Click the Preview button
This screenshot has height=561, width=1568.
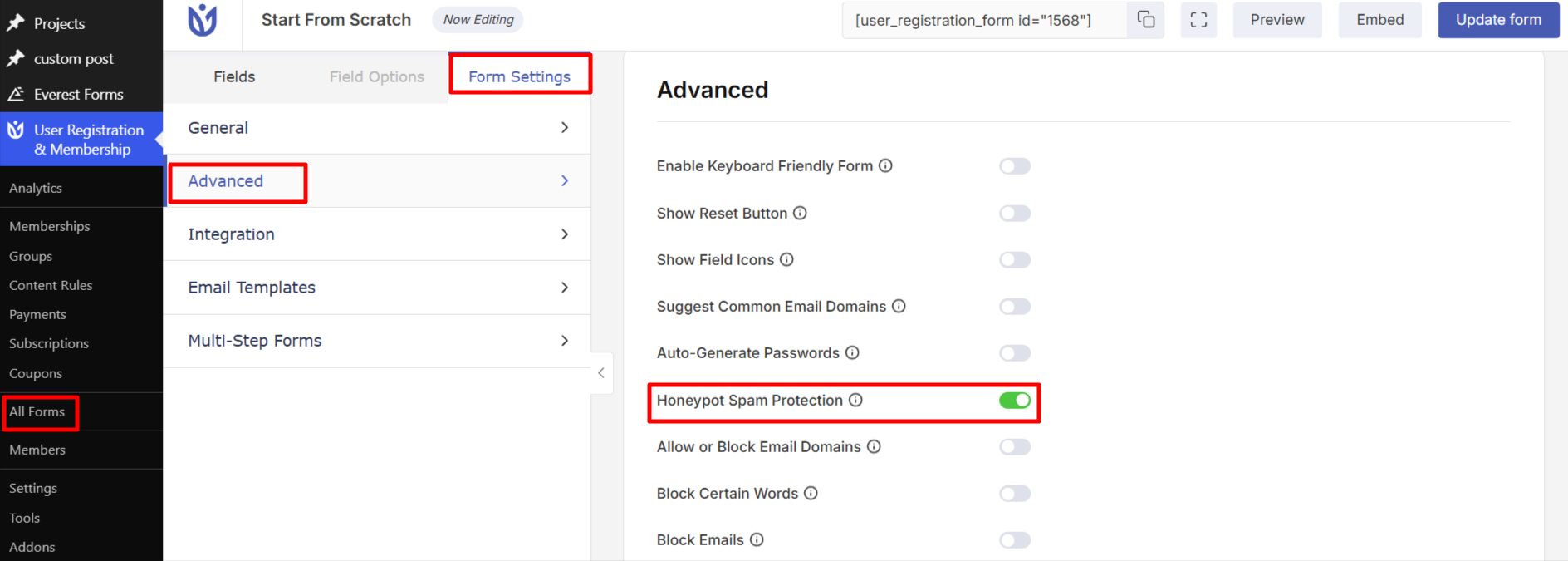[1277, 20]
